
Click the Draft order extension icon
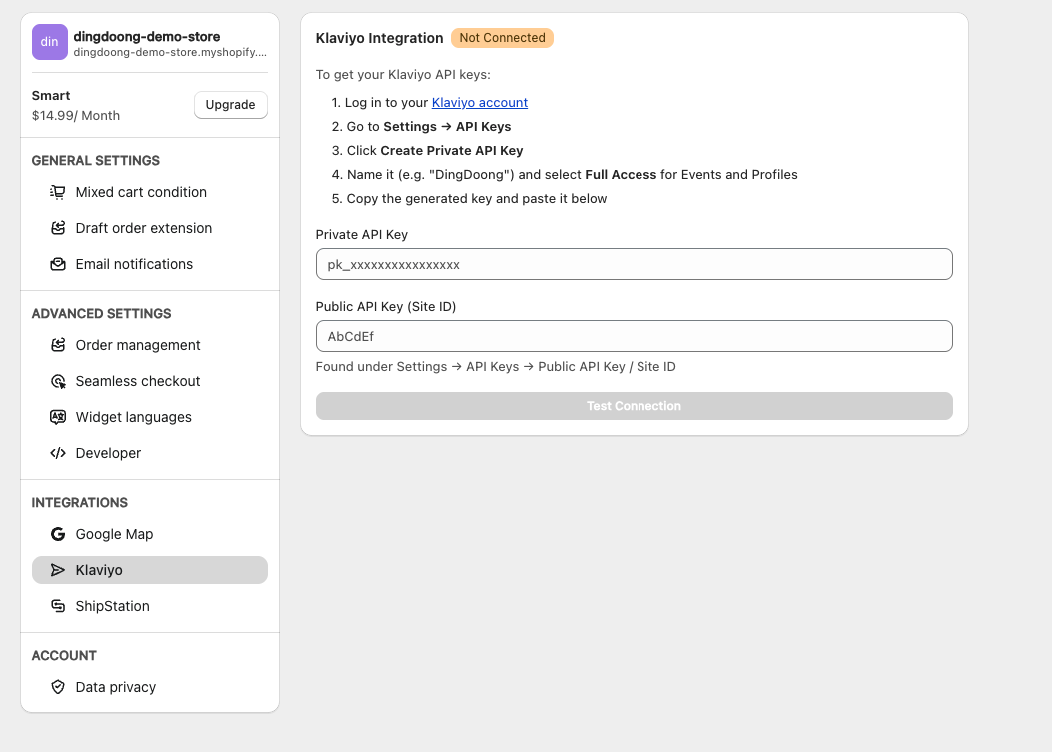point(58,228)
